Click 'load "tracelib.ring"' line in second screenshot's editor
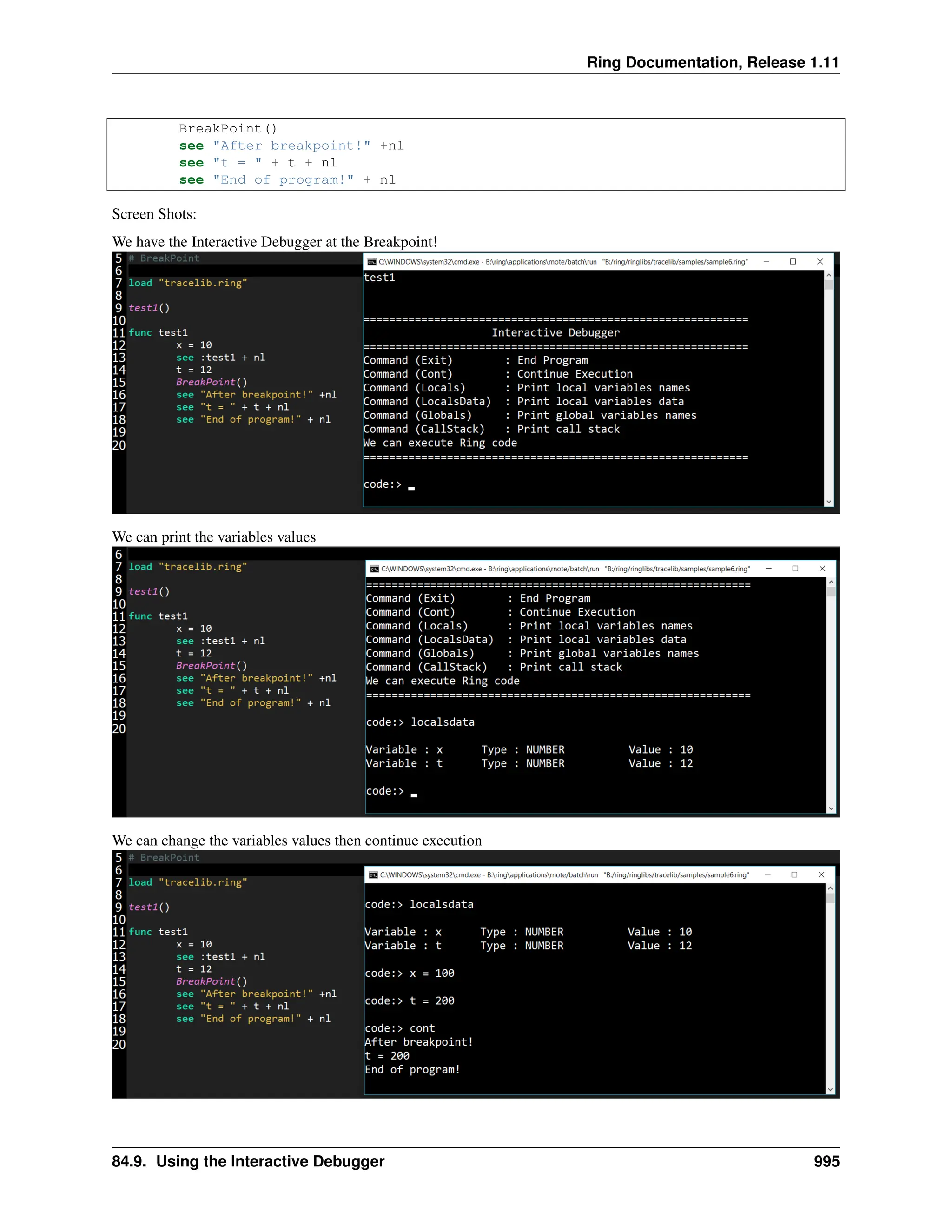This screenshot has width=952, height=1232. (188, 567)
